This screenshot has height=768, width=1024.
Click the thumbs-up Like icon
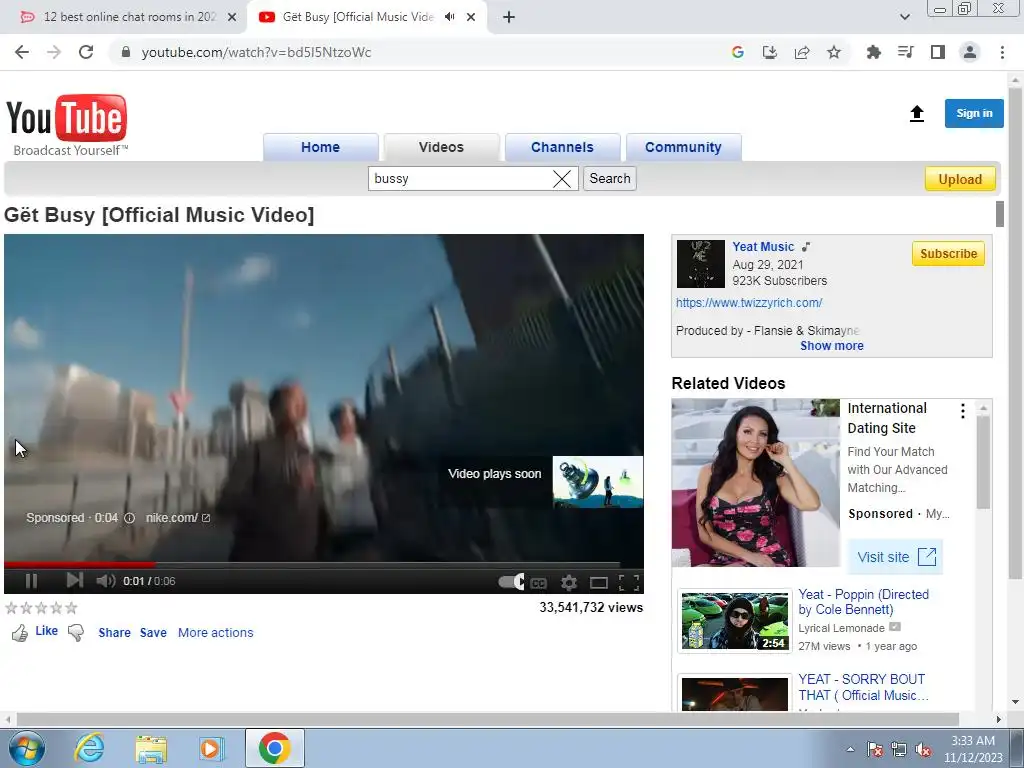20,633
